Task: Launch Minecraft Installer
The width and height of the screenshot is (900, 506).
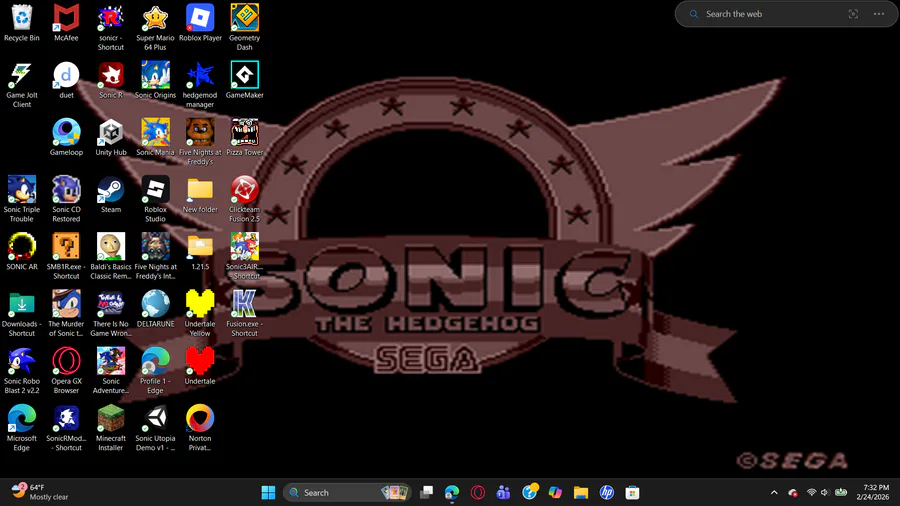Action: tap(111, 428)
